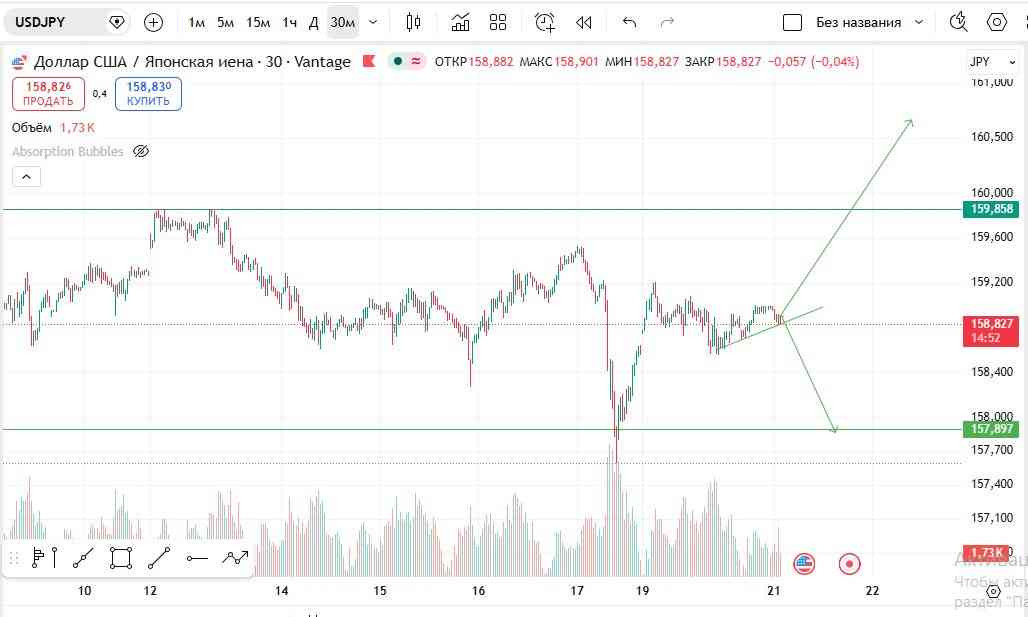
Task: Open the indicators panel
Action: click(460, 22)
